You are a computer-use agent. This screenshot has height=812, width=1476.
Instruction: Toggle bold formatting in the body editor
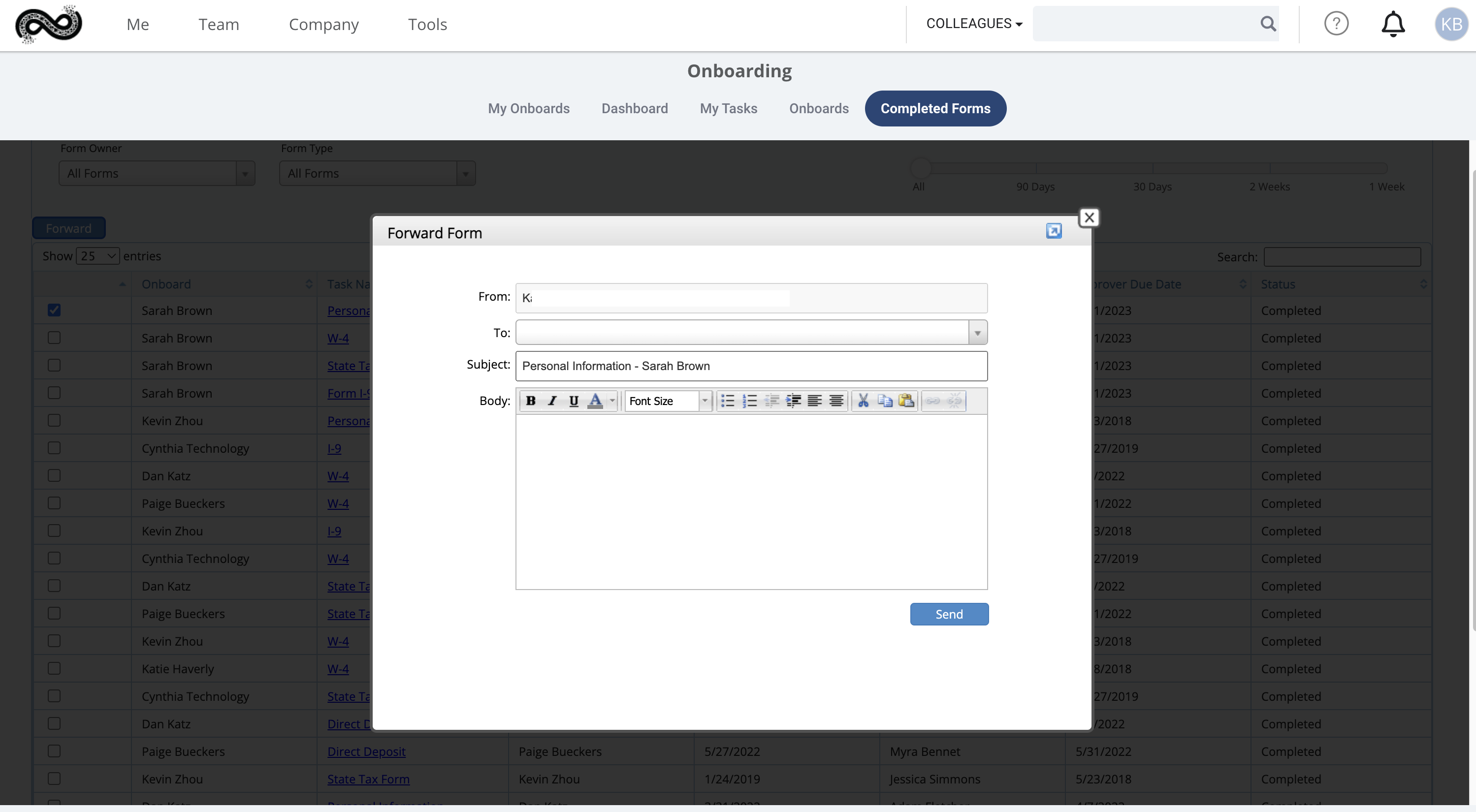coord(531,401)
